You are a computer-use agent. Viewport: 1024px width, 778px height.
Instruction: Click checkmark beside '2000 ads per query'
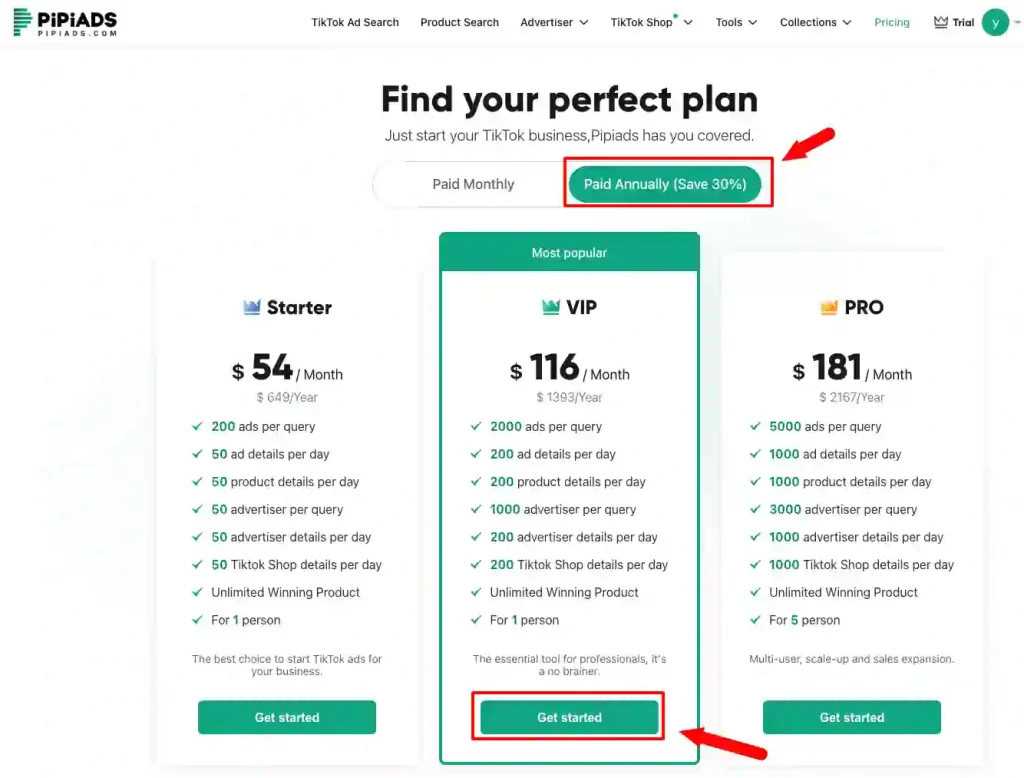coord(478,426)
